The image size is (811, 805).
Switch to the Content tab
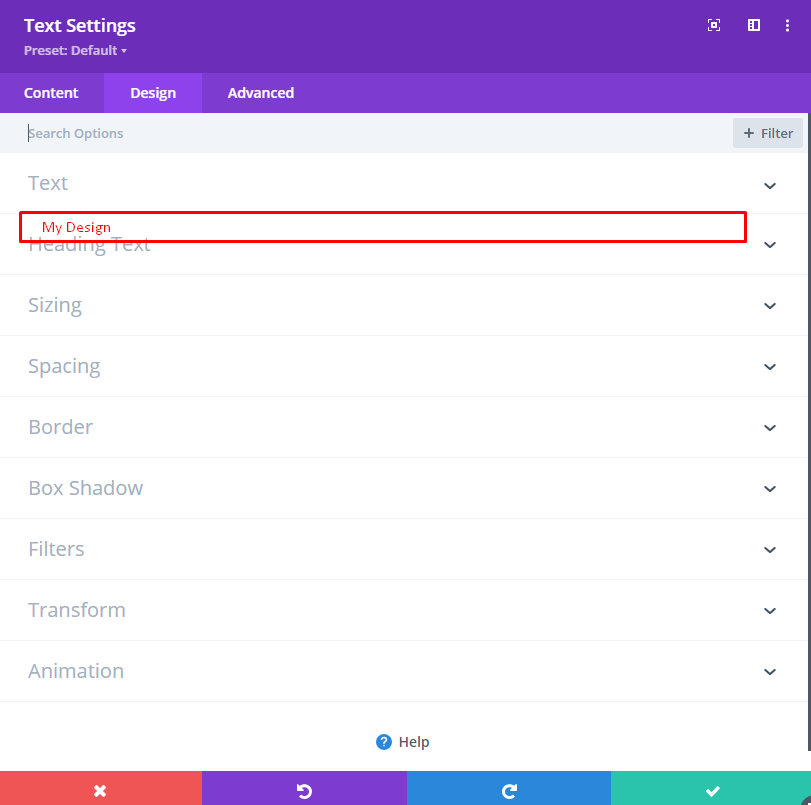52,92
